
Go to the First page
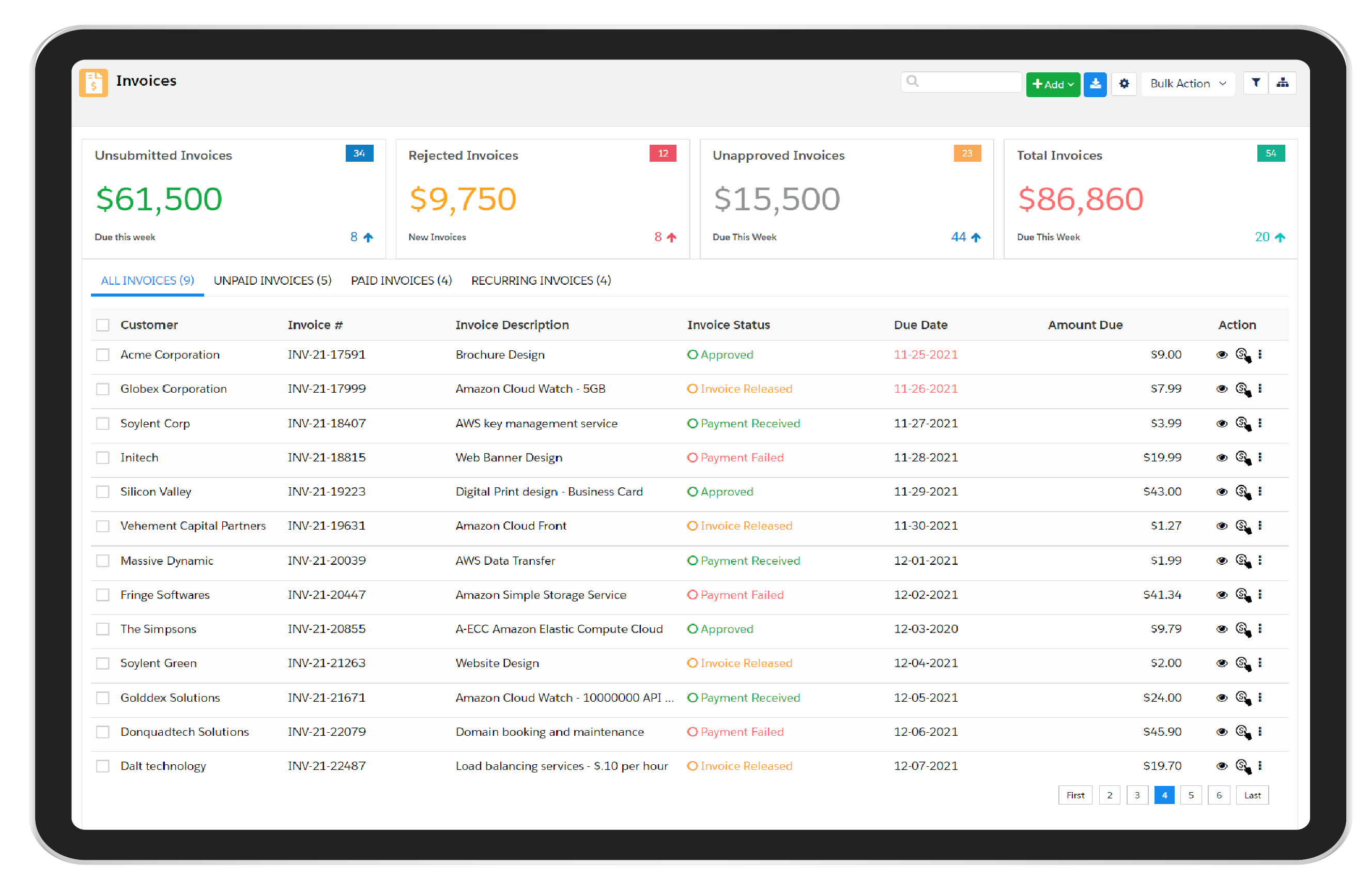(1075, 795)
